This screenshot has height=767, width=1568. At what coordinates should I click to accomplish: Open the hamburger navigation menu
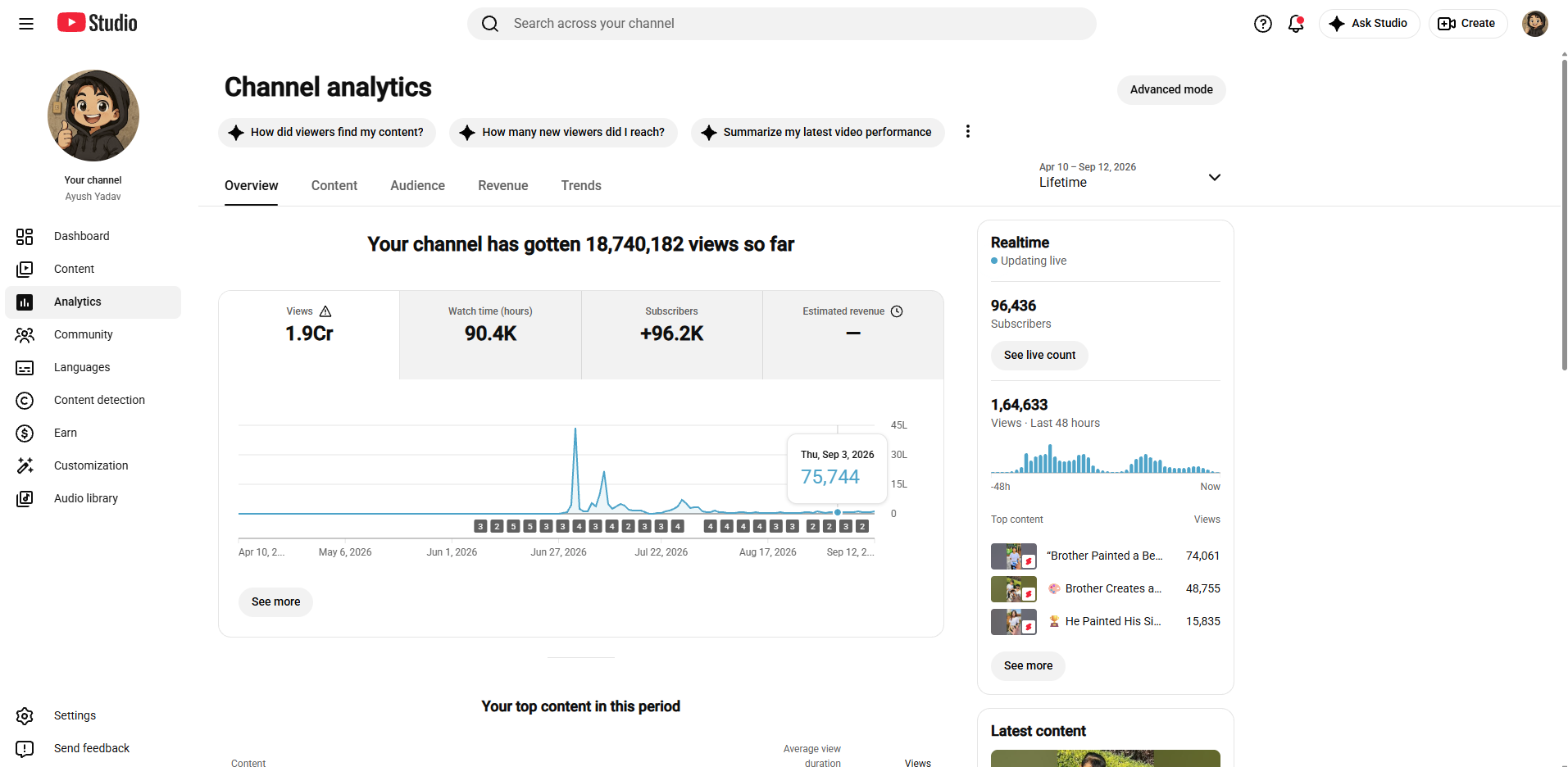click(26, 24)
